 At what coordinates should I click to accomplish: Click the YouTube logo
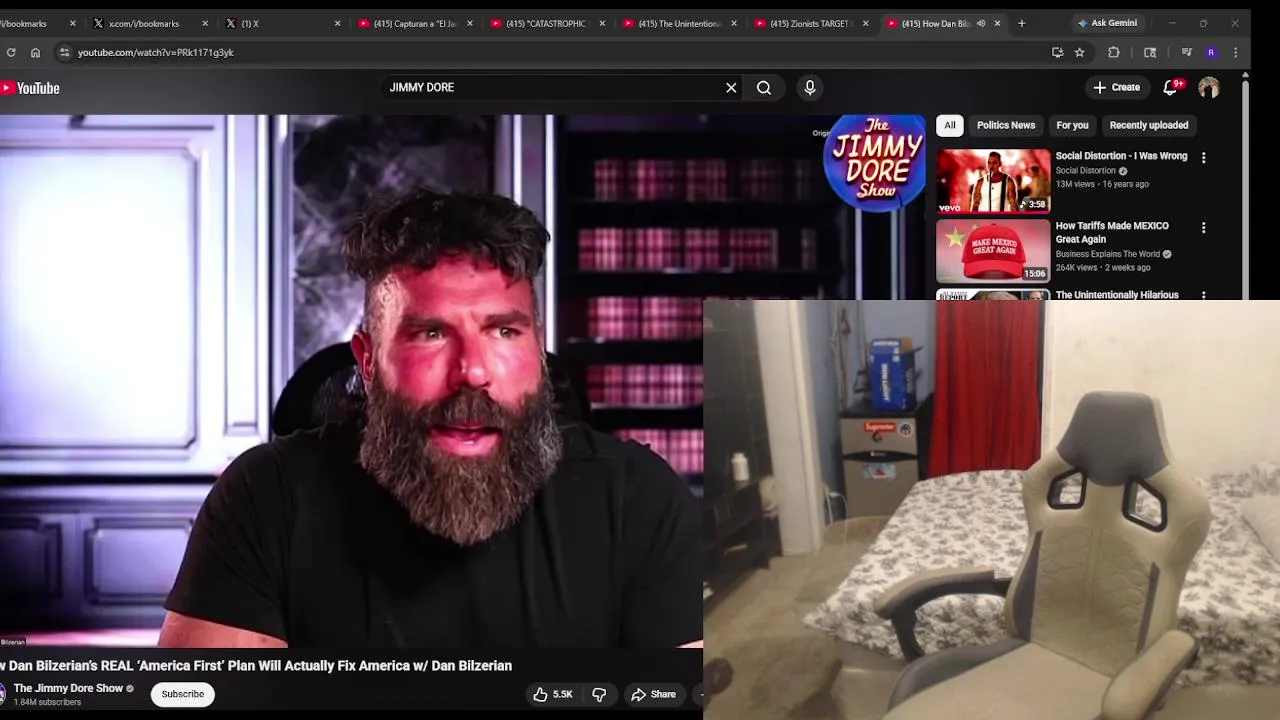30,88
